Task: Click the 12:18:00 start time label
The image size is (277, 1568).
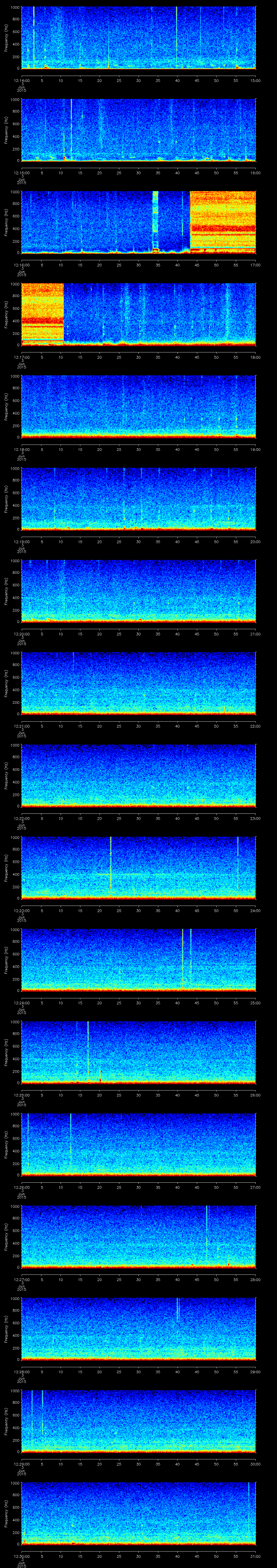Action: coord(21,449)
